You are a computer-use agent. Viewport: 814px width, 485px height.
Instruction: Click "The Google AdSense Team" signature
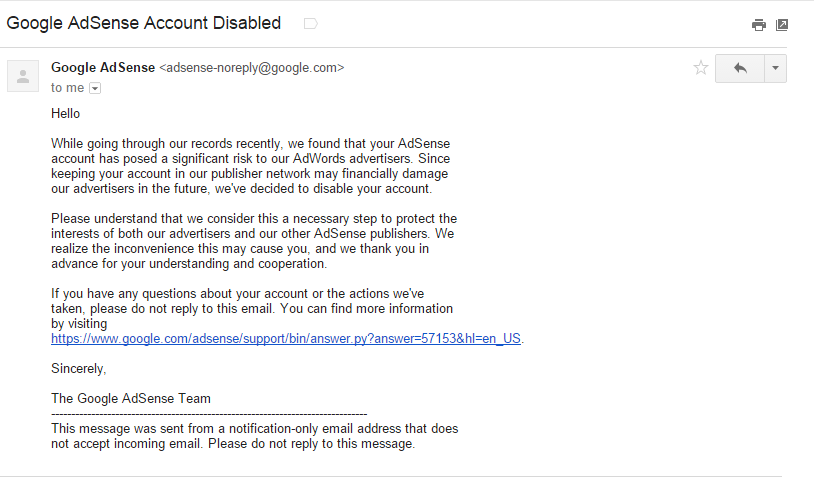[x=131, y=398]
